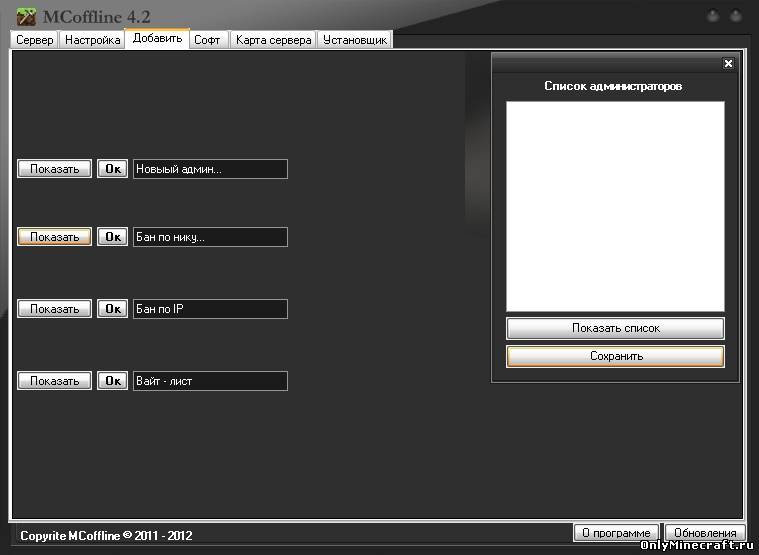Show the Бан по IP list
The image size is (759, 555).
[55, 309]
